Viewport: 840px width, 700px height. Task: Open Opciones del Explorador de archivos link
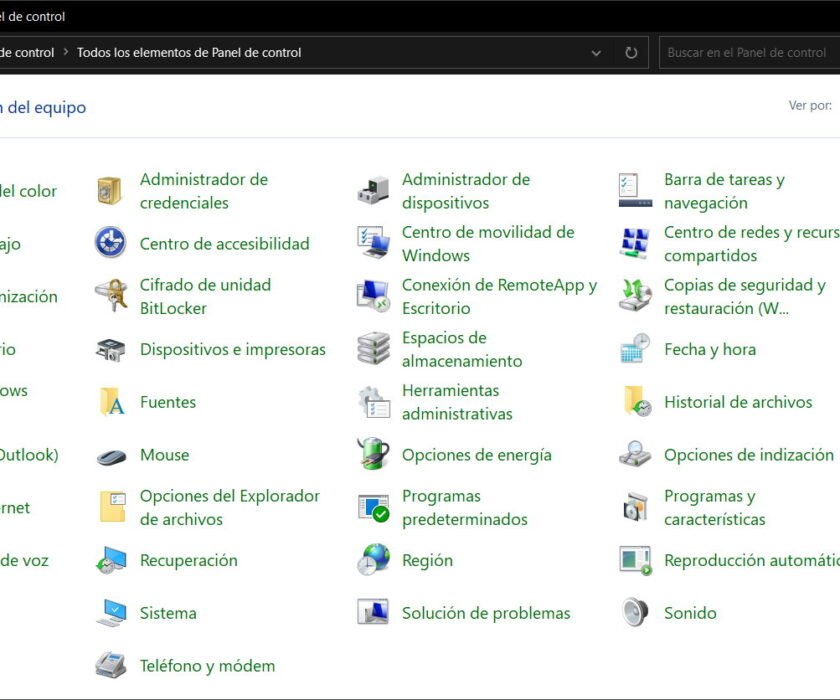pyautogui.click(x=229, y=507)
